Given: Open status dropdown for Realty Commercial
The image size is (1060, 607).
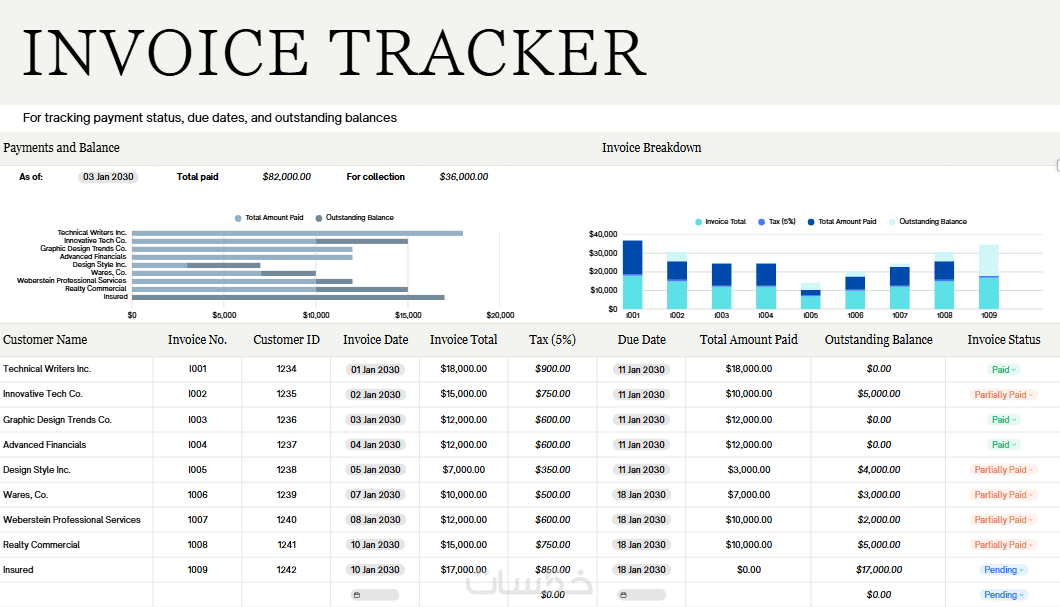Looking at the screenshot, I should (x=1003, y=545).
